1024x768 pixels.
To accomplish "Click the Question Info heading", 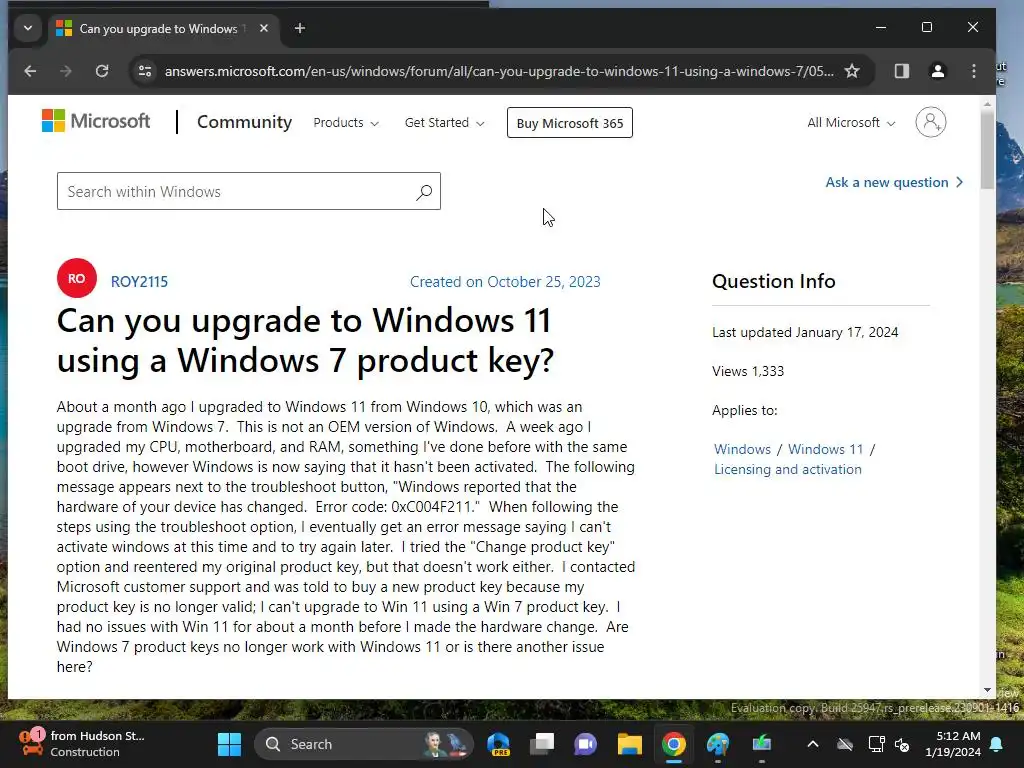I will [773, 281].
